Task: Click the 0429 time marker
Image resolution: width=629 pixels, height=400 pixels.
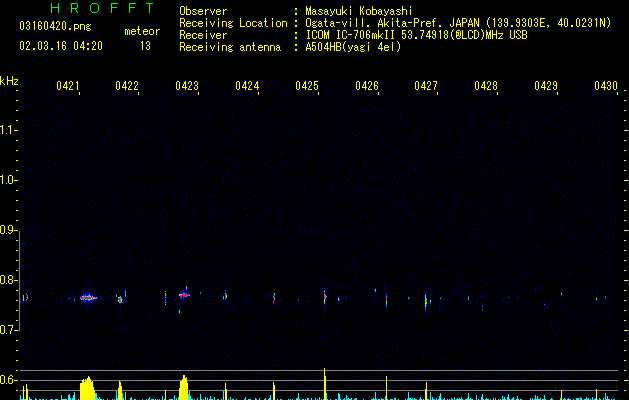Action: [546, 86]
